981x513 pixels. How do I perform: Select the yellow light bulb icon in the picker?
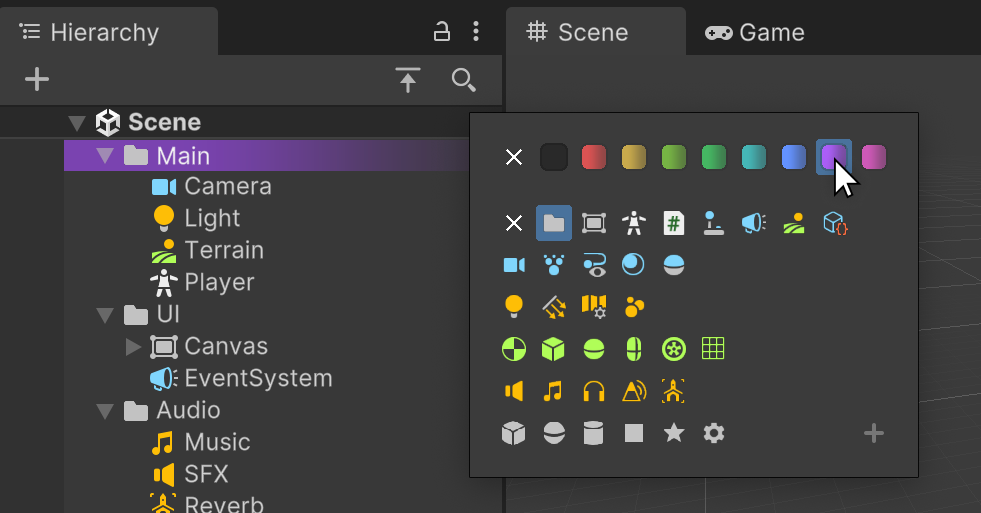pyautogui.click(x=514, y=307)
